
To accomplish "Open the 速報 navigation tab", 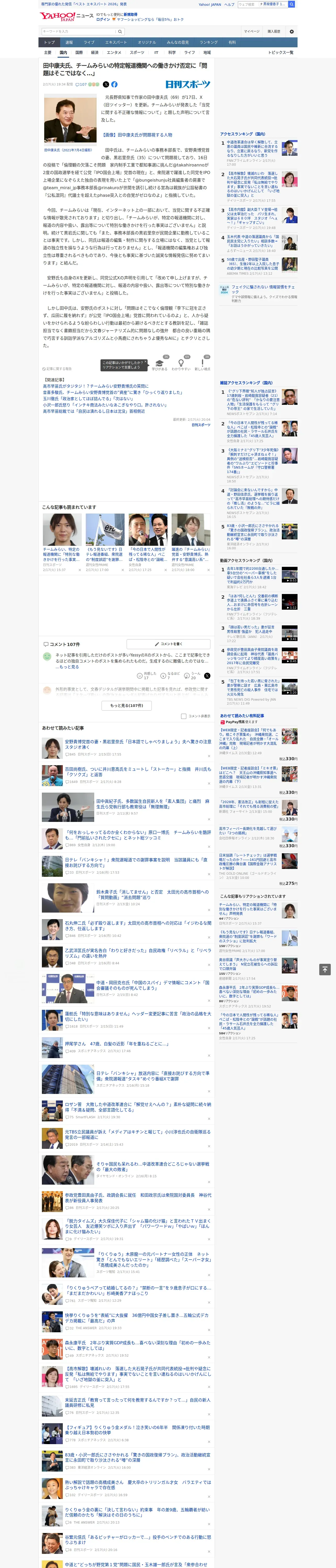I will pyautogui.click(x=69, y=43).
